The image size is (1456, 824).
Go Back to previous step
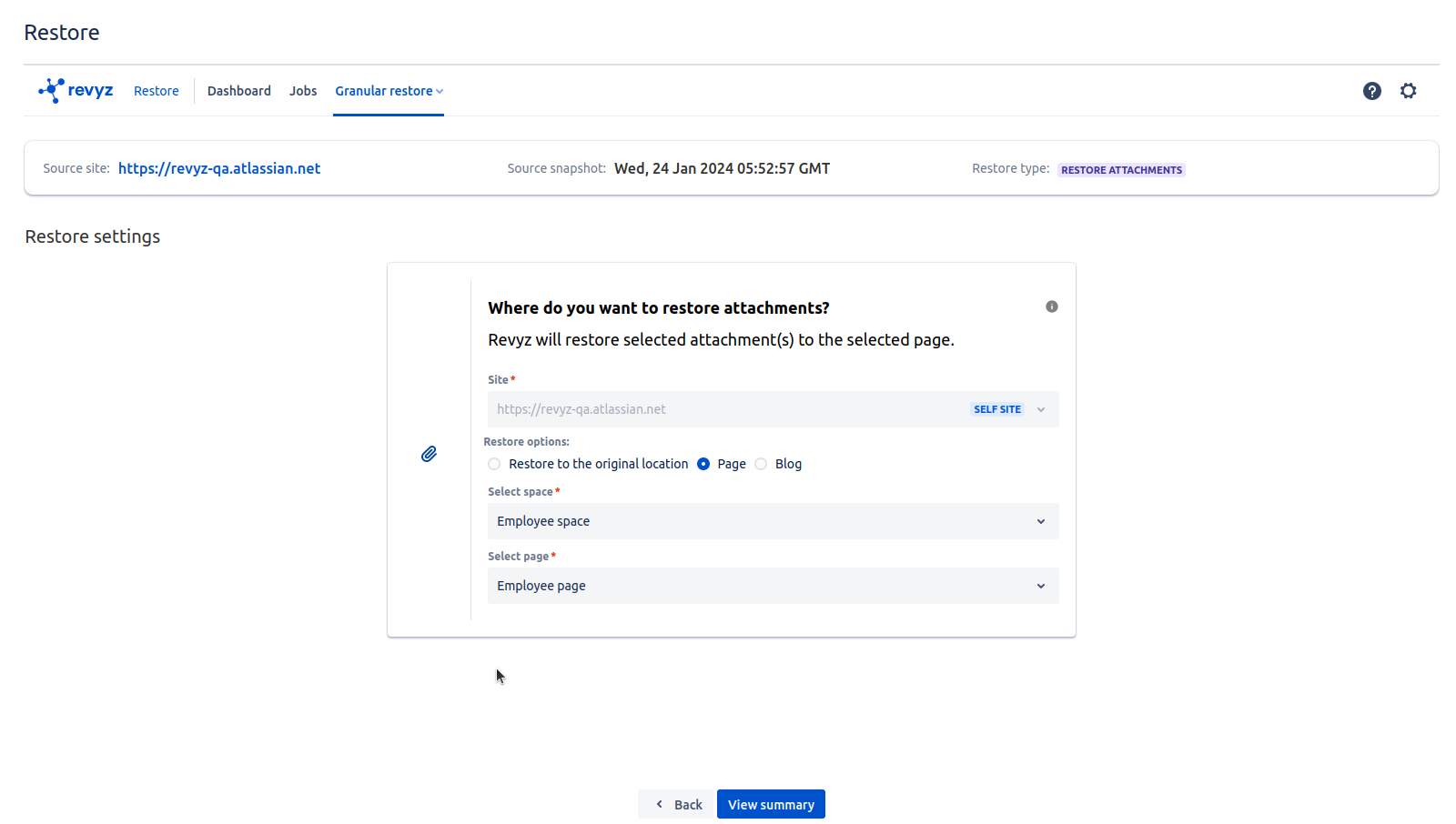coord(677,804)
